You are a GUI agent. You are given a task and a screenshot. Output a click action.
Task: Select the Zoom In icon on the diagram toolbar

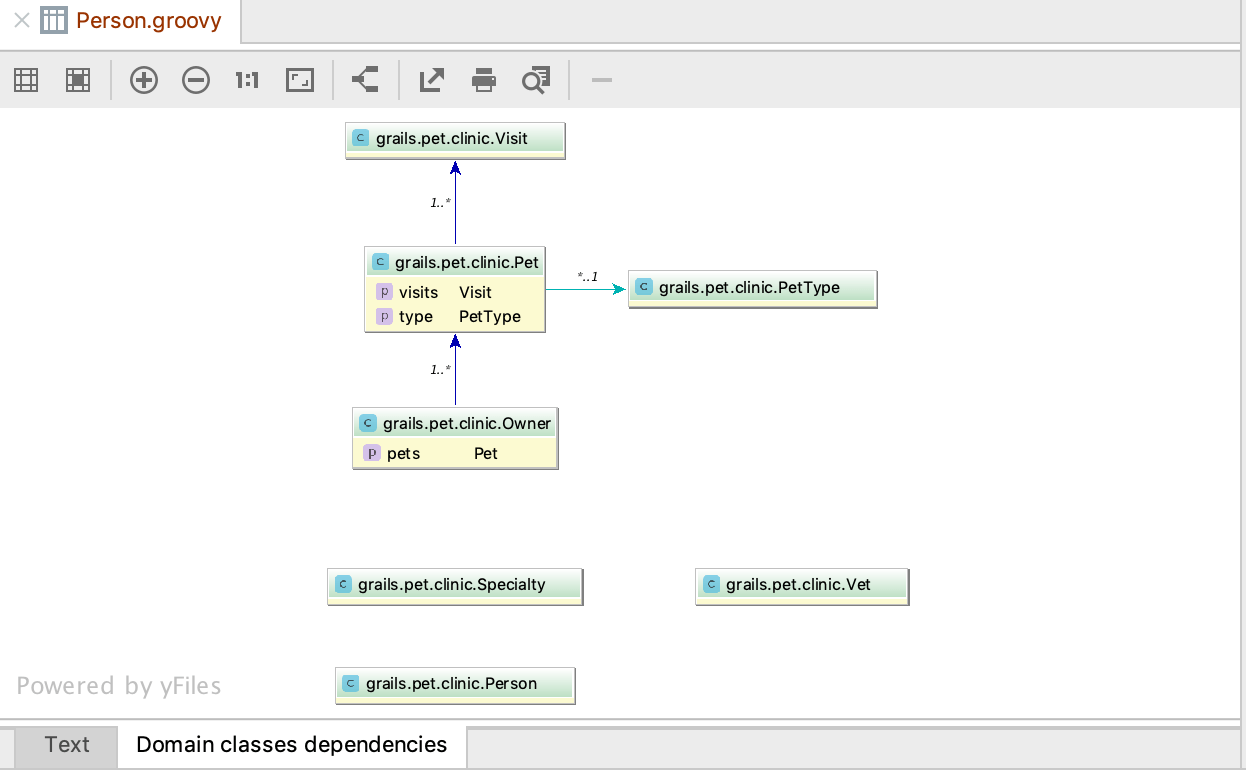click(x=143, y=79)
